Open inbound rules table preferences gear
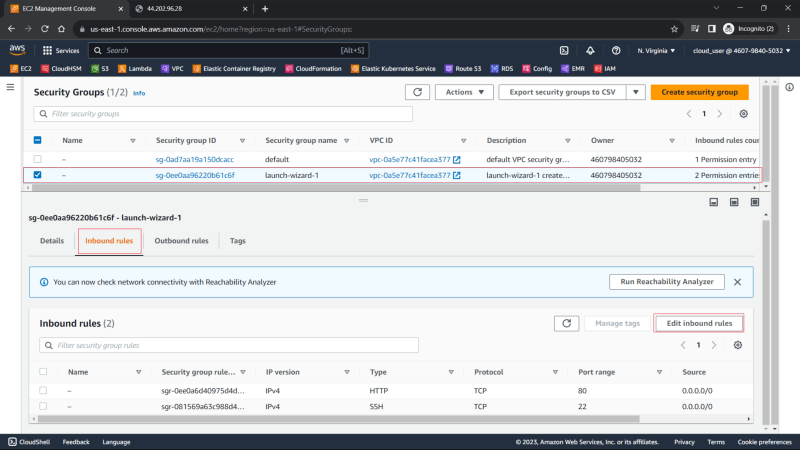The image size is (800, 450). (x=738, y=345)
